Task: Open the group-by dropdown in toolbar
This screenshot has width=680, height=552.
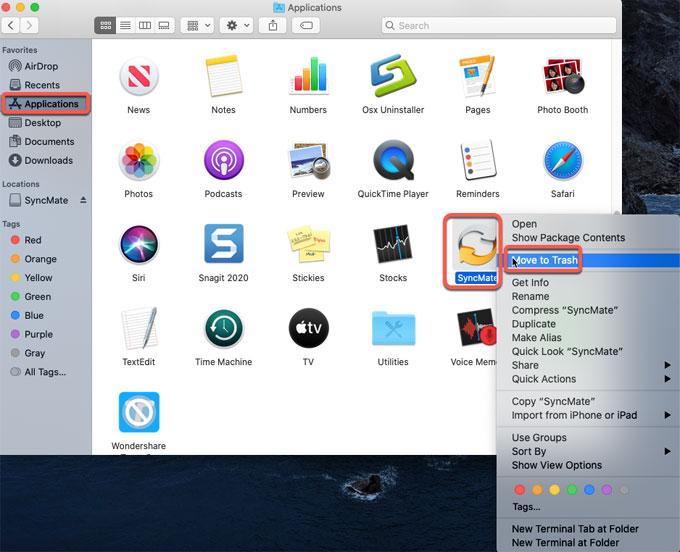Action: pos(198,26)
